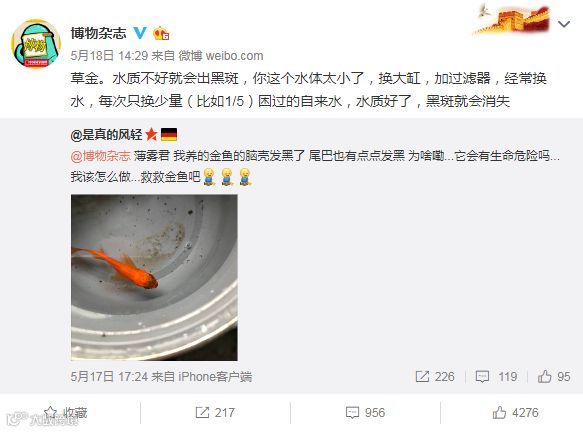Repost the original post with 226 shares
The width and height of the screenshot is (583, 432).
click(435, 377)
